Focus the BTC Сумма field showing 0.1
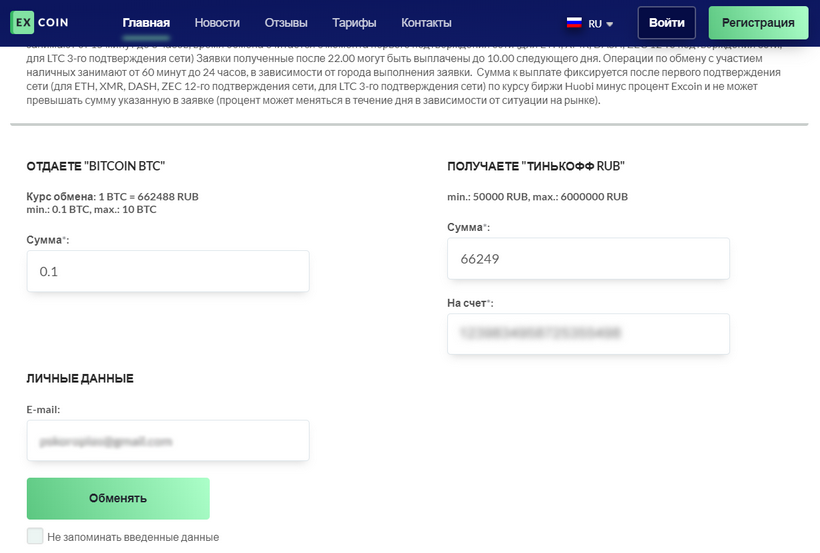The width and height of the screenshot is (820, 553). click(168, 271)
